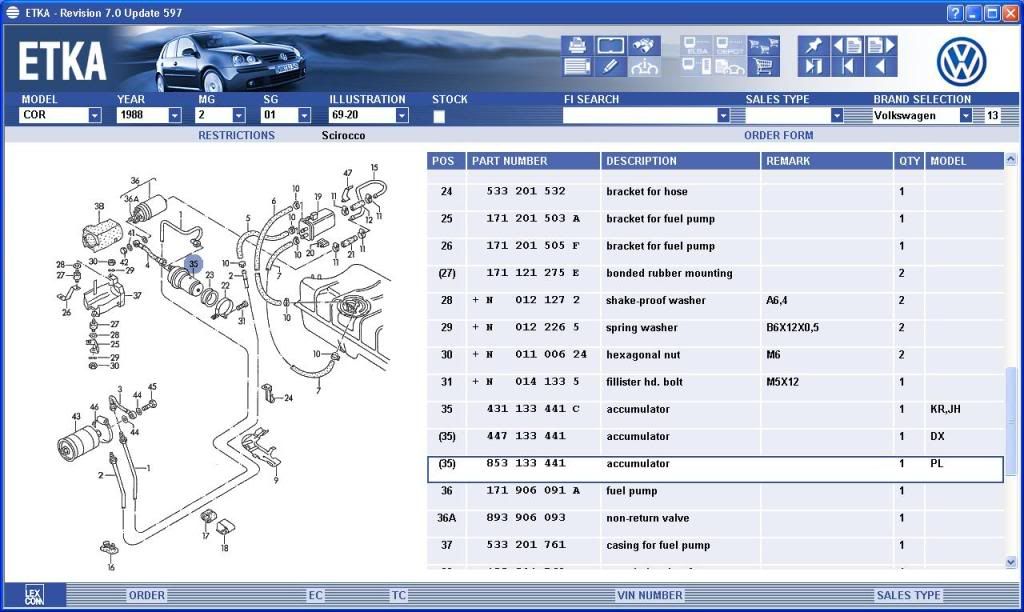Open ELBA with its toolbar icon
The width and height of the screenshot is (1024, 612).
(695, 45)
